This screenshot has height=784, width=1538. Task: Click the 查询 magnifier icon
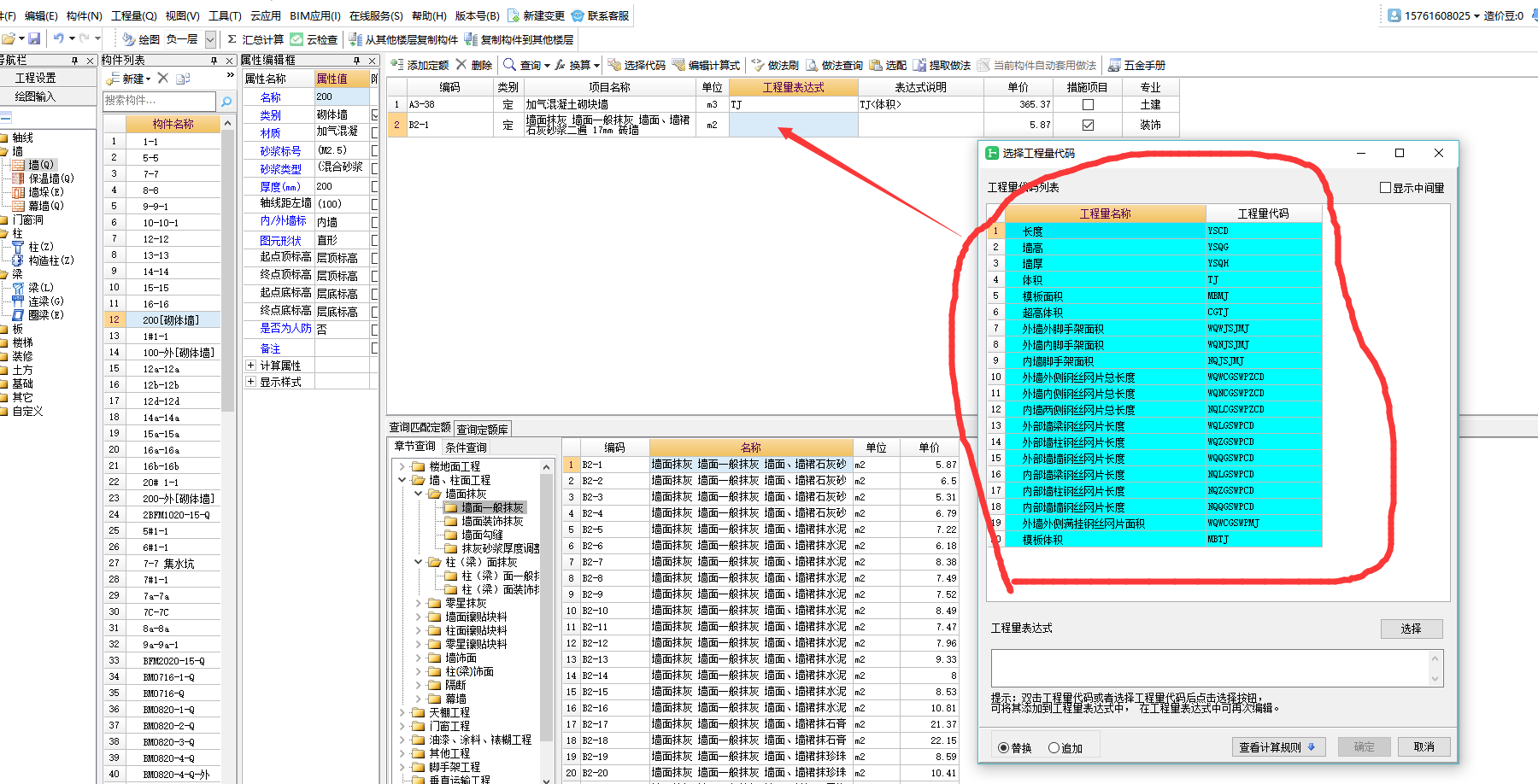pyautogui.click(x=510, y=65)
